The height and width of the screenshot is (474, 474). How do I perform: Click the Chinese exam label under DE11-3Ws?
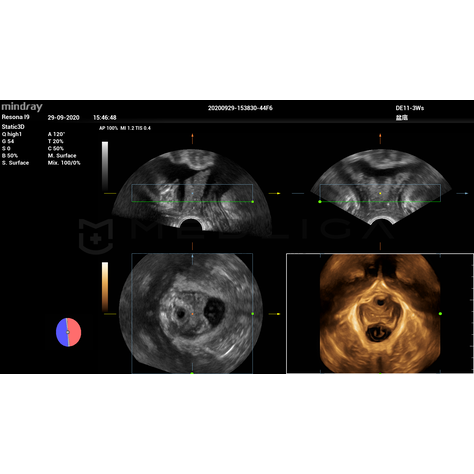tap(402, 117)
